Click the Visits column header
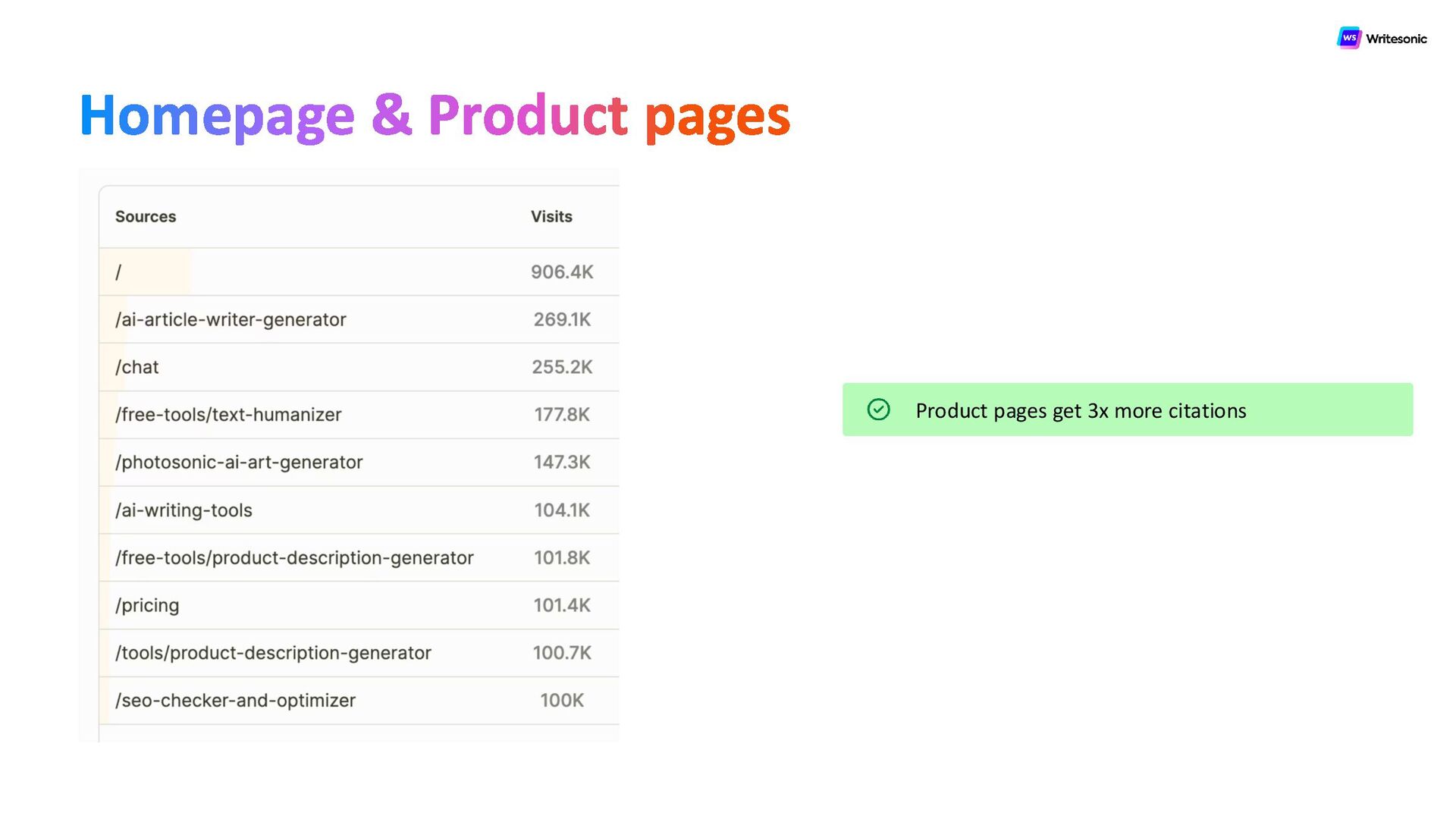Screen dimensions: 1456x819 pyautogui.click(x=551, y=217)
